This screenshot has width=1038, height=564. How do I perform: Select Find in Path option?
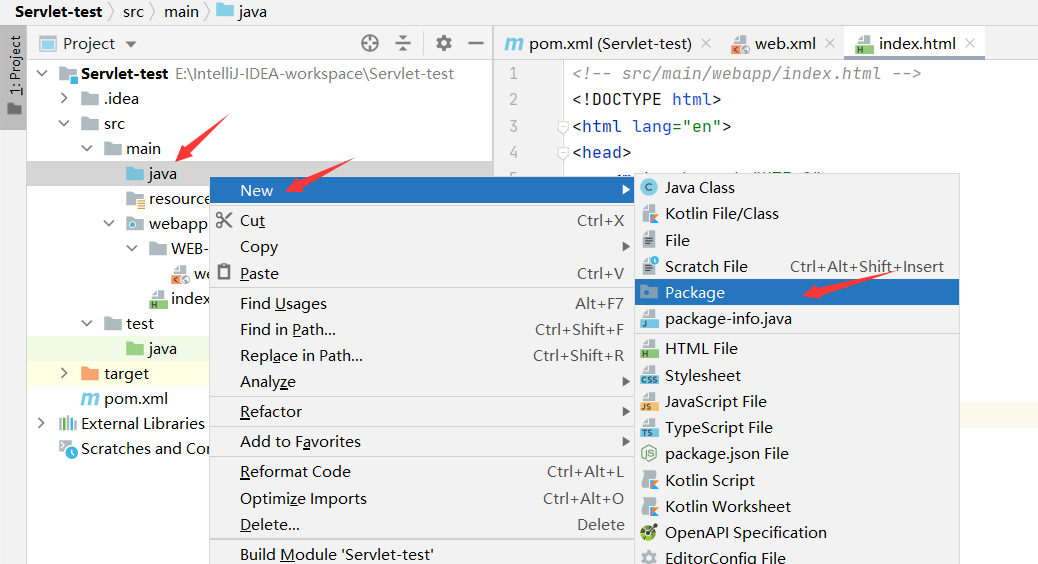click(x=422, y=329)
